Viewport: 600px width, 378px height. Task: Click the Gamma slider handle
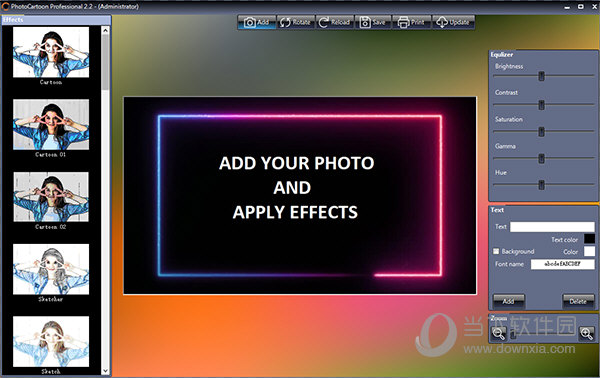pos(541,158)
